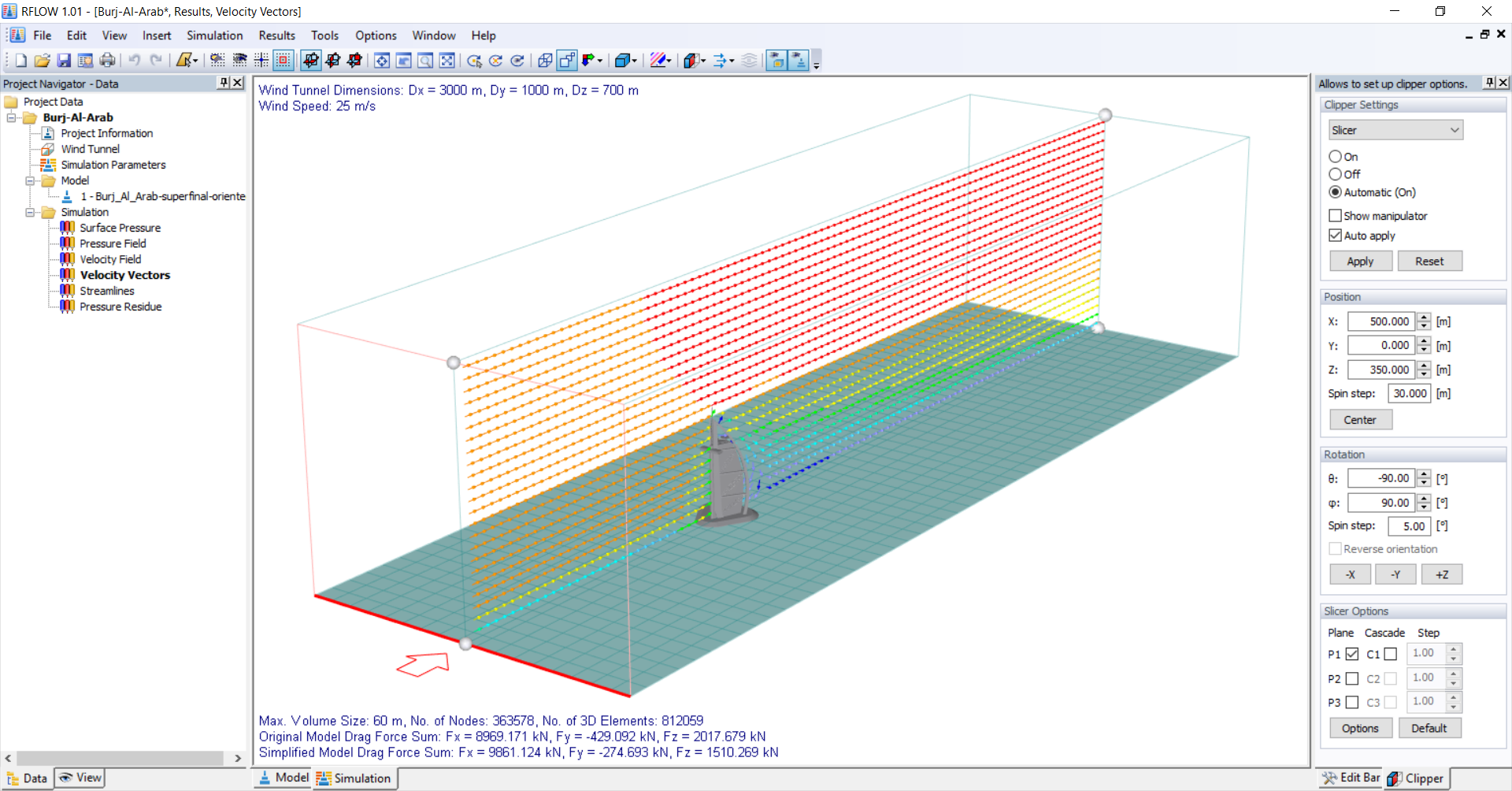
Task: Click the zoom magnifier view icon
Action: [x=425, y=61]
